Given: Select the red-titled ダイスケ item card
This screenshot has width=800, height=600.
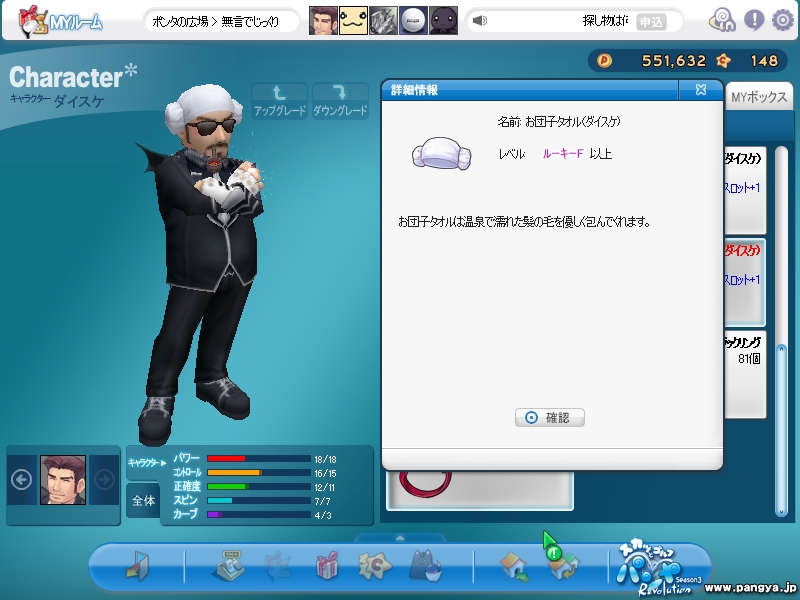Looking at the screenshot, I should click(745, 283).
